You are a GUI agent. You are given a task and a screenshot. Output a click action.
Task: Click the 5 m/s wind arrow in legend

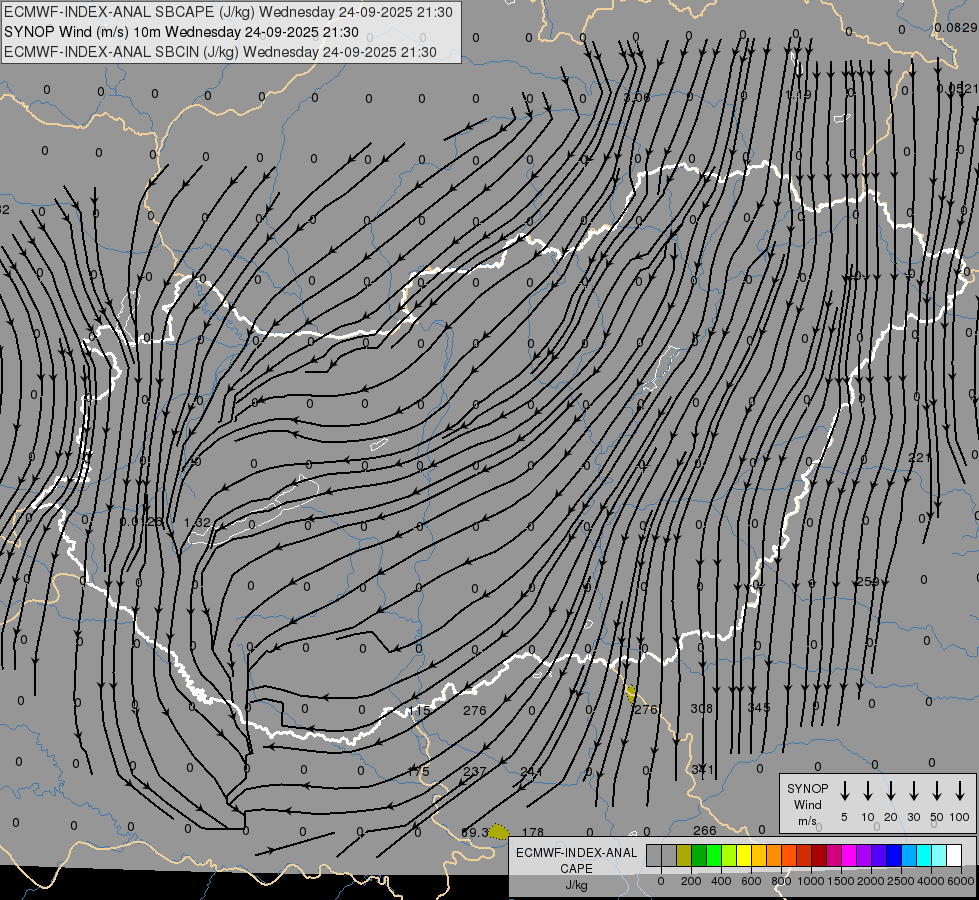(x=845, y=791)
